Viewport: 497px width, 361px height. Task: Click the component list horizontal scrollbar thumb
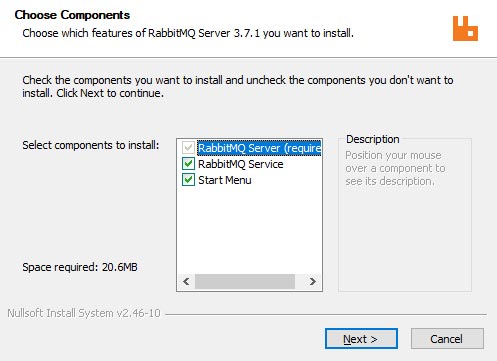[245, 282]
